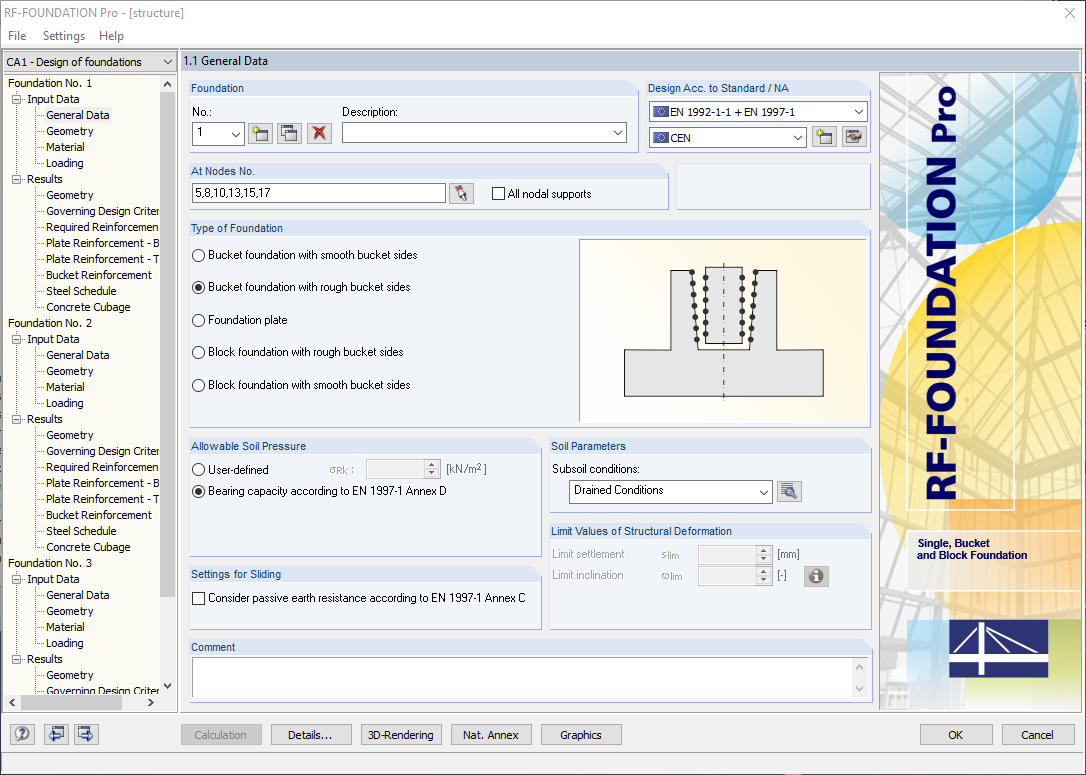This screenshot has height=775, width=1086.
Task: Select Concrete Cubage under Foundation No. 2
Action: 88,547
